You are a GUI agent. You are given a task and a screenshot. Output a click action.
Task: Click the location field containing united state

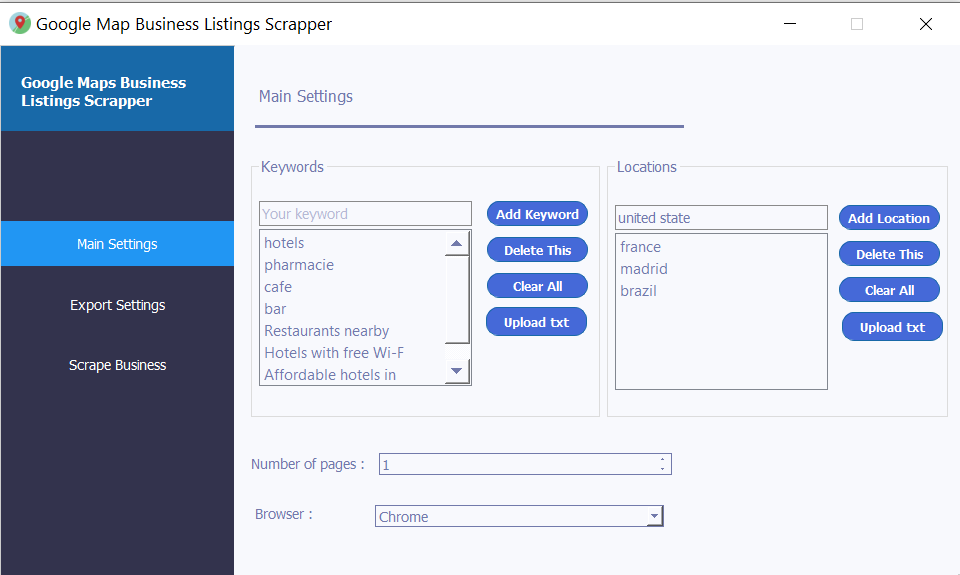721,218
